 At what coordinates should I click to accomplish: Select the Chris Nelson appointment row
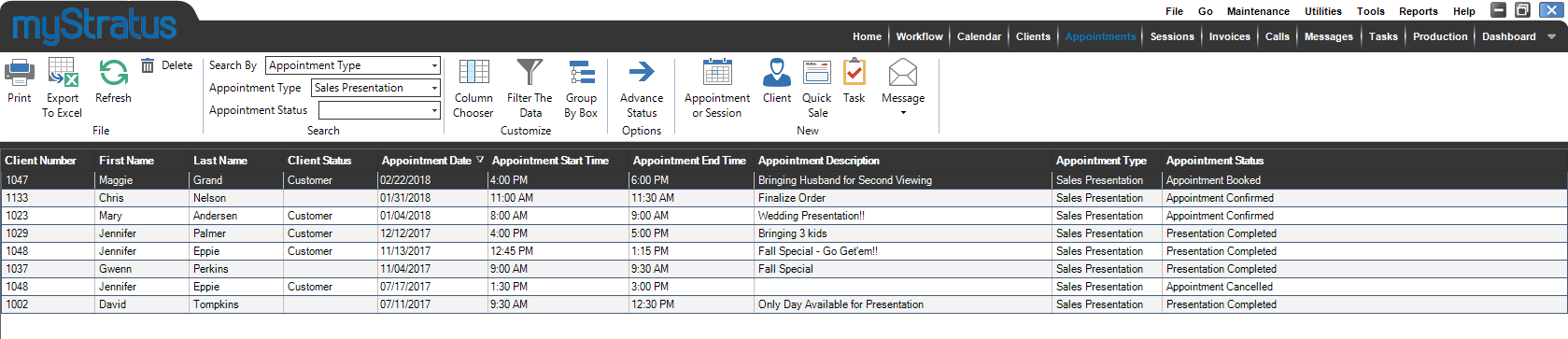tap(784, 198)
